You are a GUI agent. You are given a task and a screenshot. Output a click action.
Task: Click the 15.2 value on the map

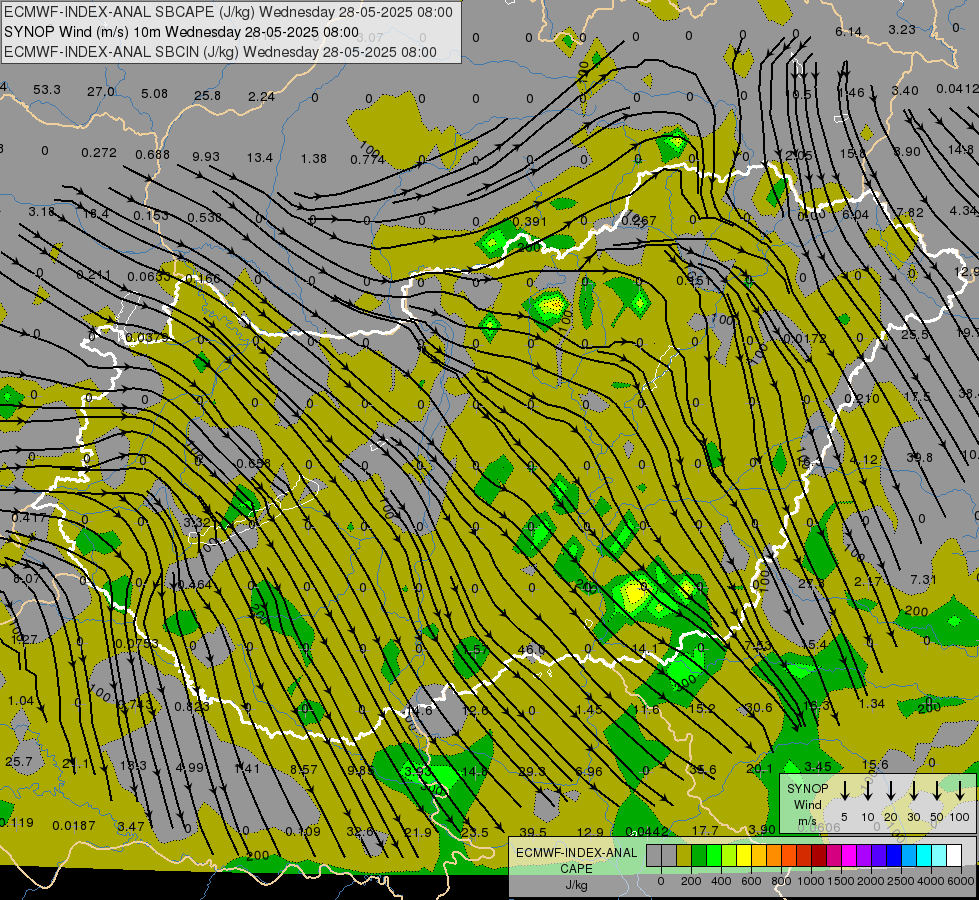702,708
